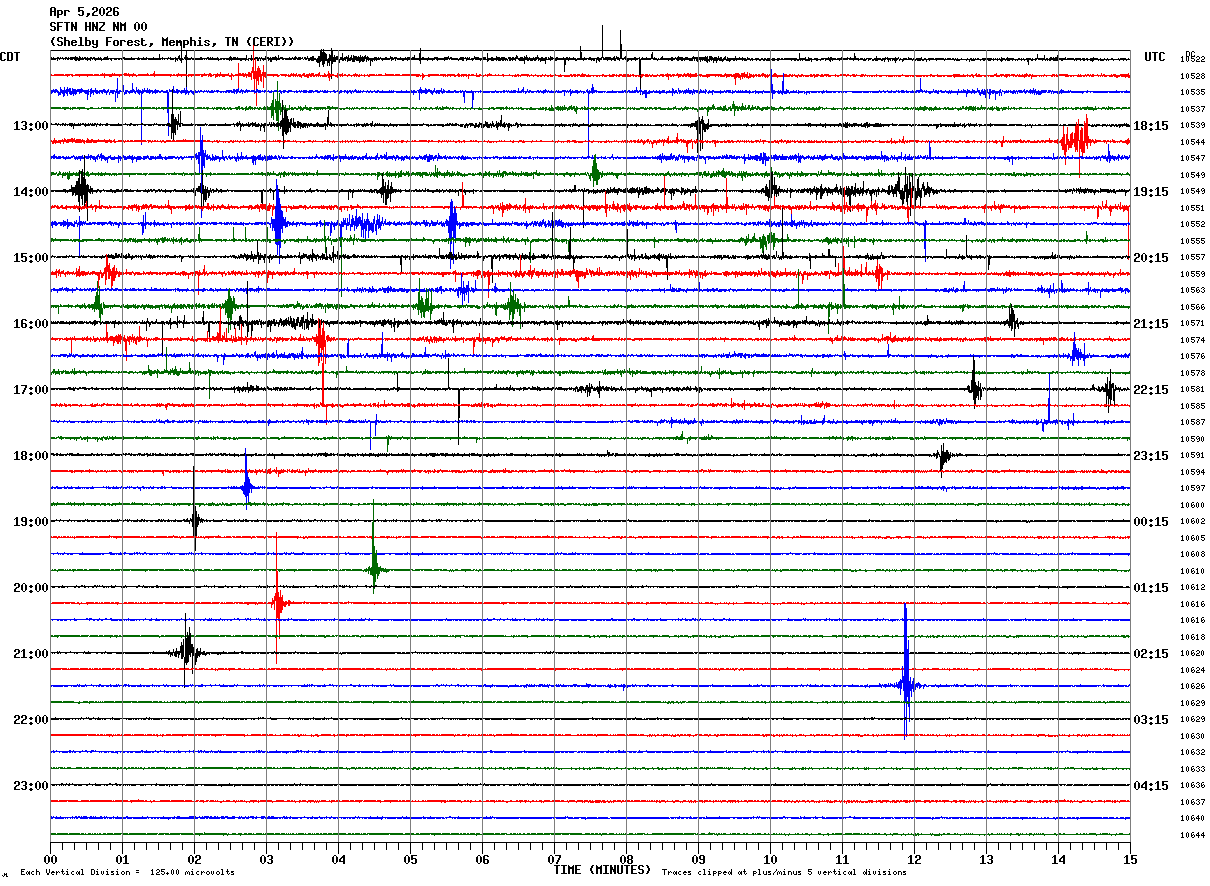Screen dimensions: 1210x886
Task: Click the '01:15' UTC time label
Action: 1151,588
